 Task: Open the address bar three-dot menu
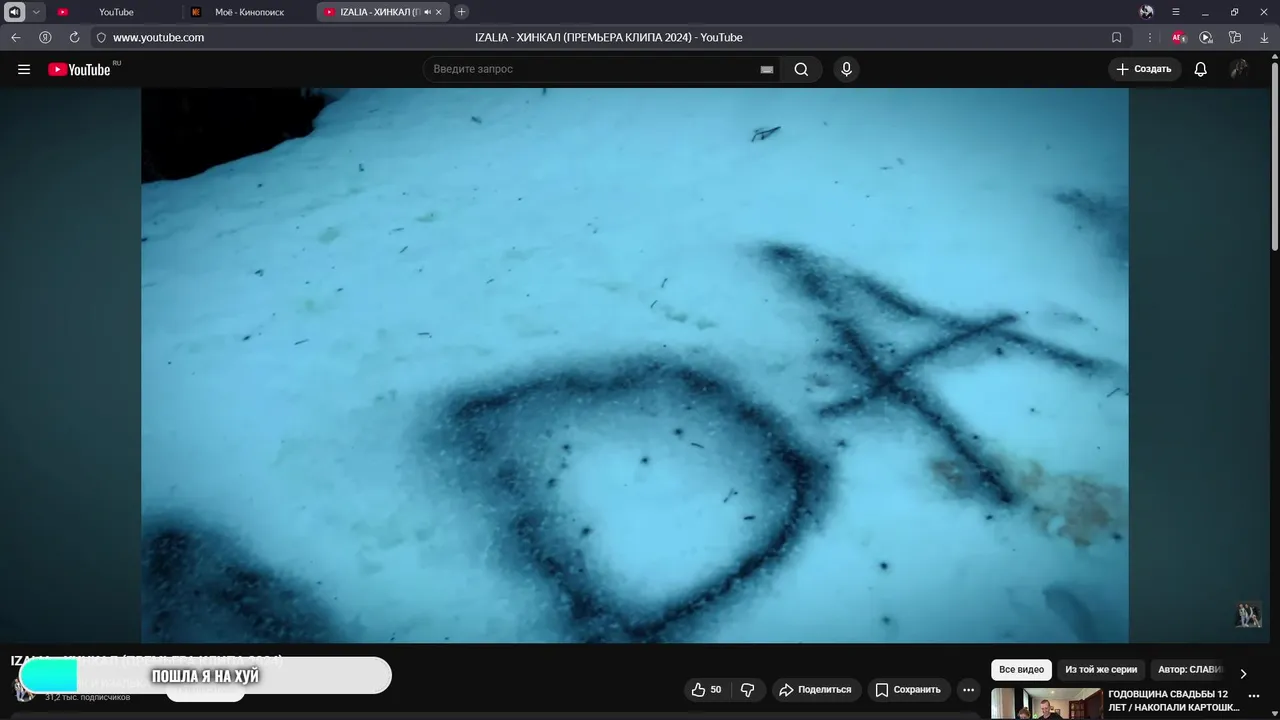(1150, 37)
